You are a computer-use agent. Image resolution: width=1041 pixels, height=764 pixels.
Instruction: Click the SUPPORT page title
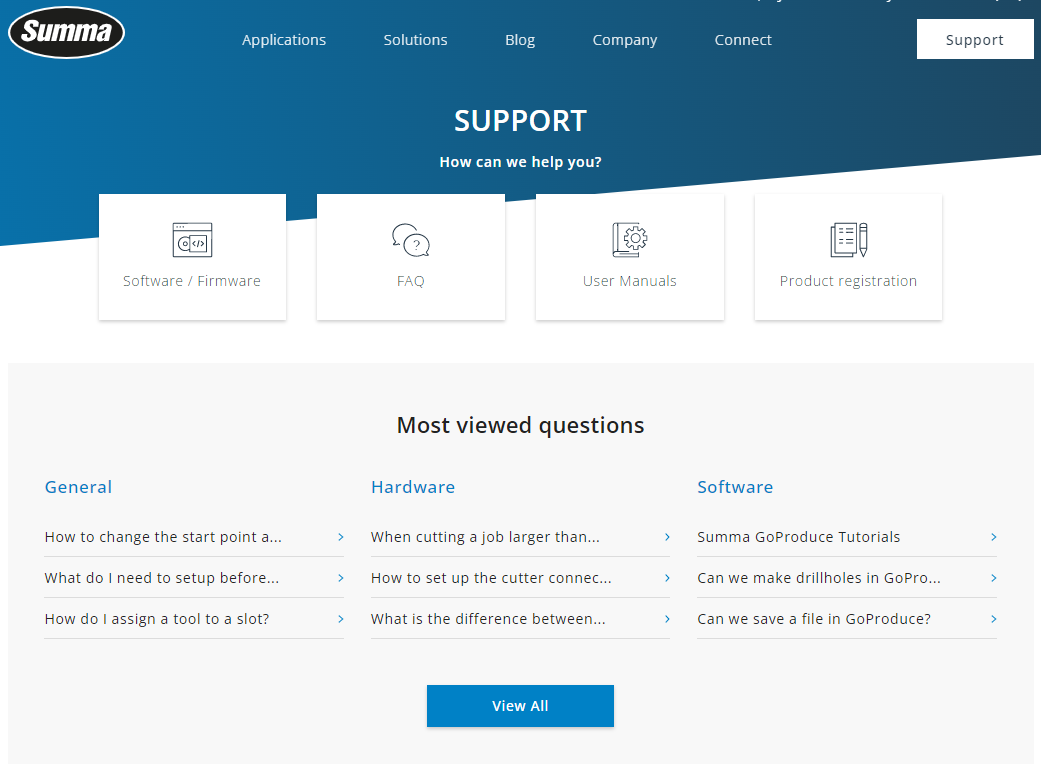tap(520, 121)
